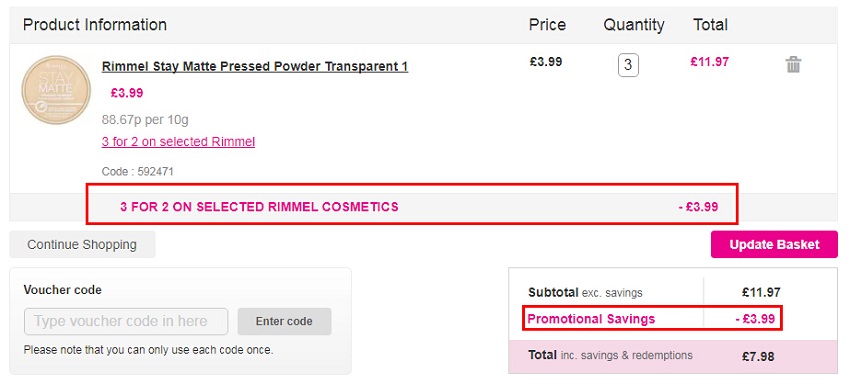The image size is (850, 384).
Task: Click the Subtotal exc. savings label
Action: [585, 293]
